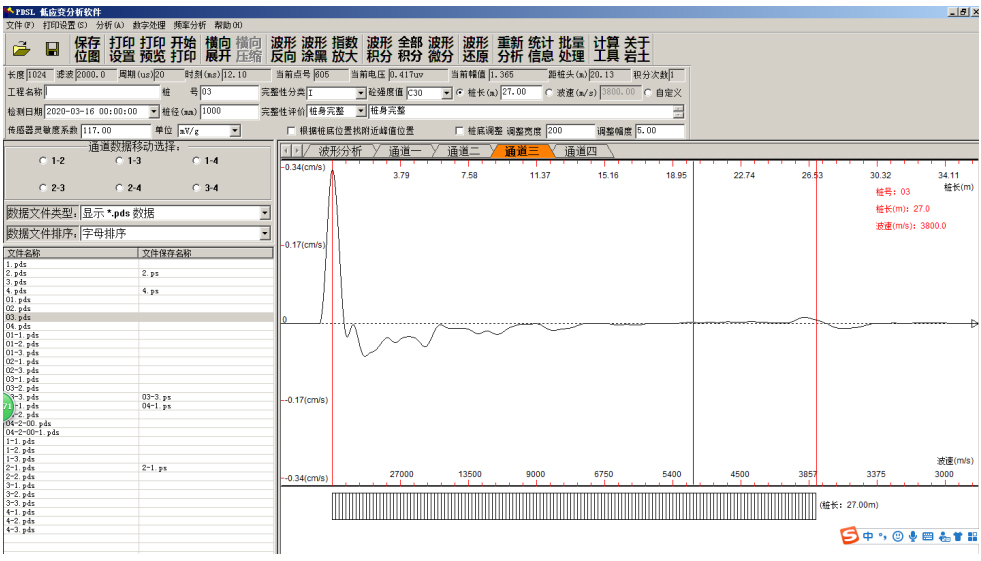Select the 自定义 radio button
This screenshot has height=561, width=981.
click(648, 93)
